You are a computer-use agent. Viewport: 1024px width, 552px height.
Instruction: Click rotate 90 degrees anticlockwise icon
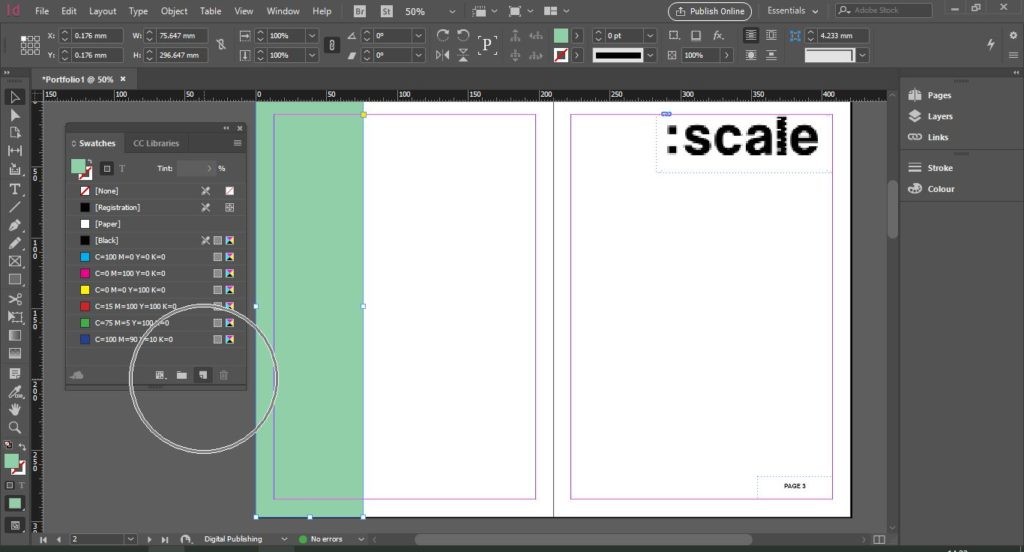pos(463,35)
